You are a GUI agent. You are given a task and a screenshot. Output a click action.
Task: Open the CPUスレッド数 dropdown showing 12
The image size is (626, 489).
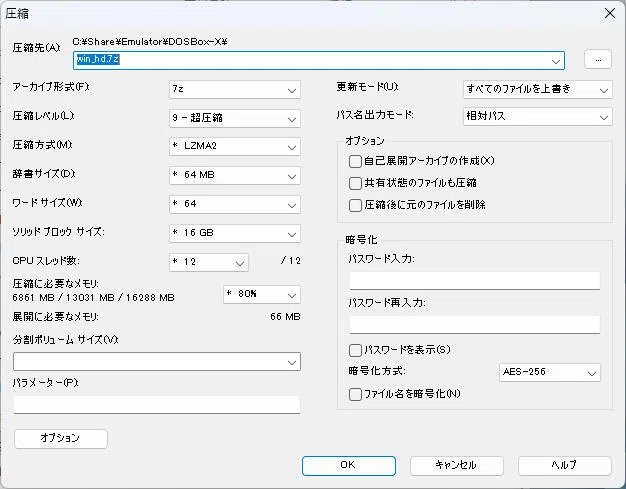(x=209, y=262)
